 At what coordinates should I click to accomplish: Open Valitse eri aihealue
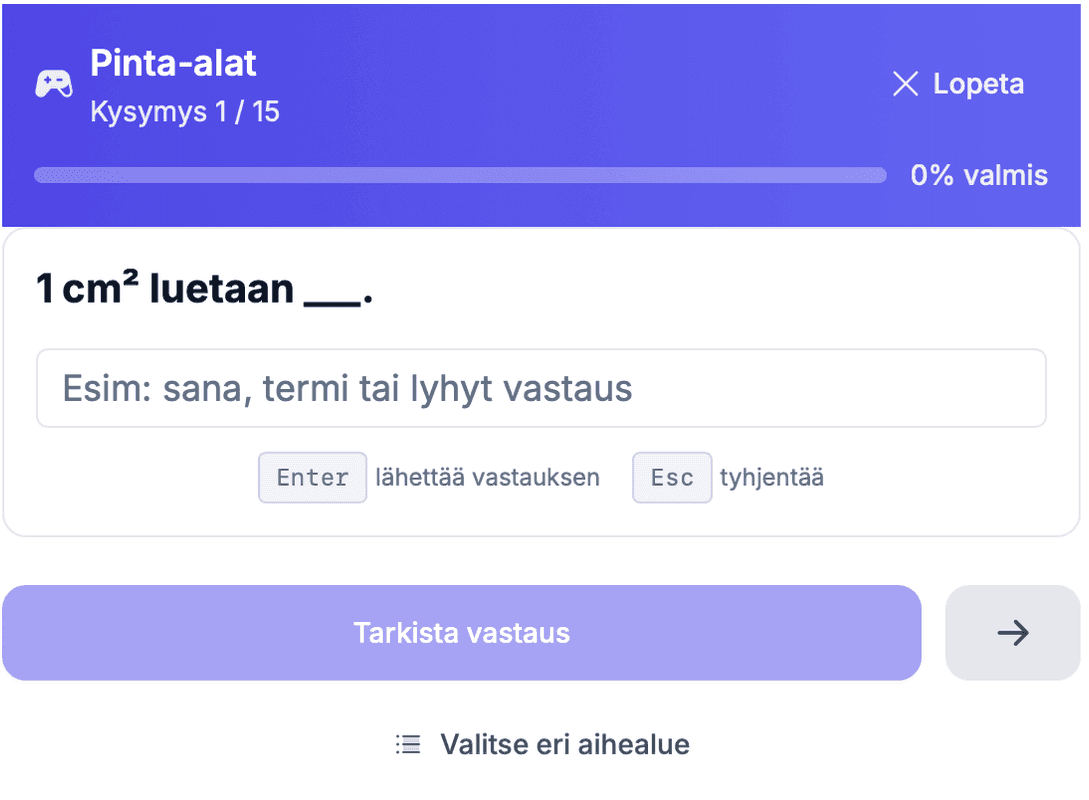563,744
